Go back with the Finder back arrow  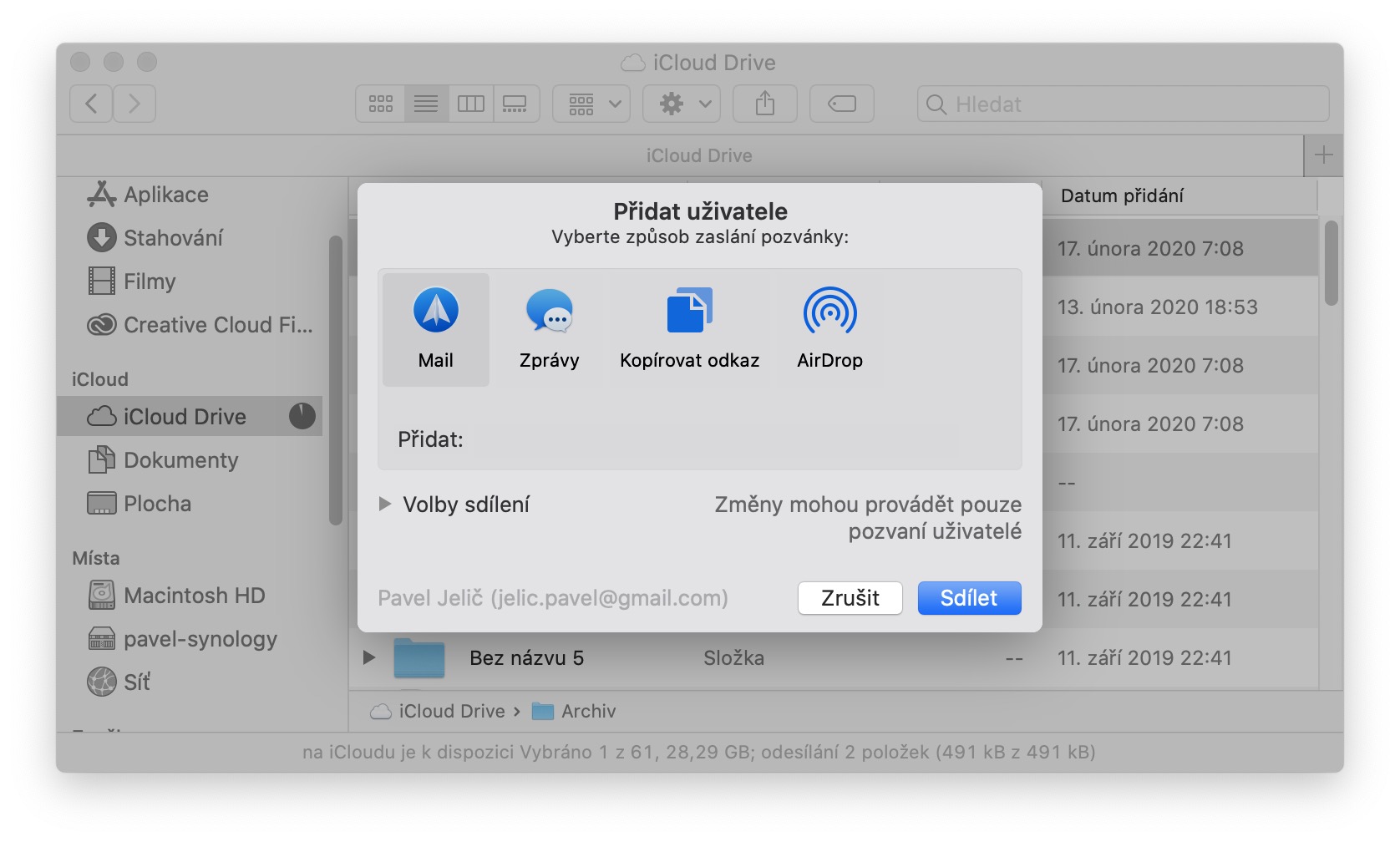pos(91,104)
